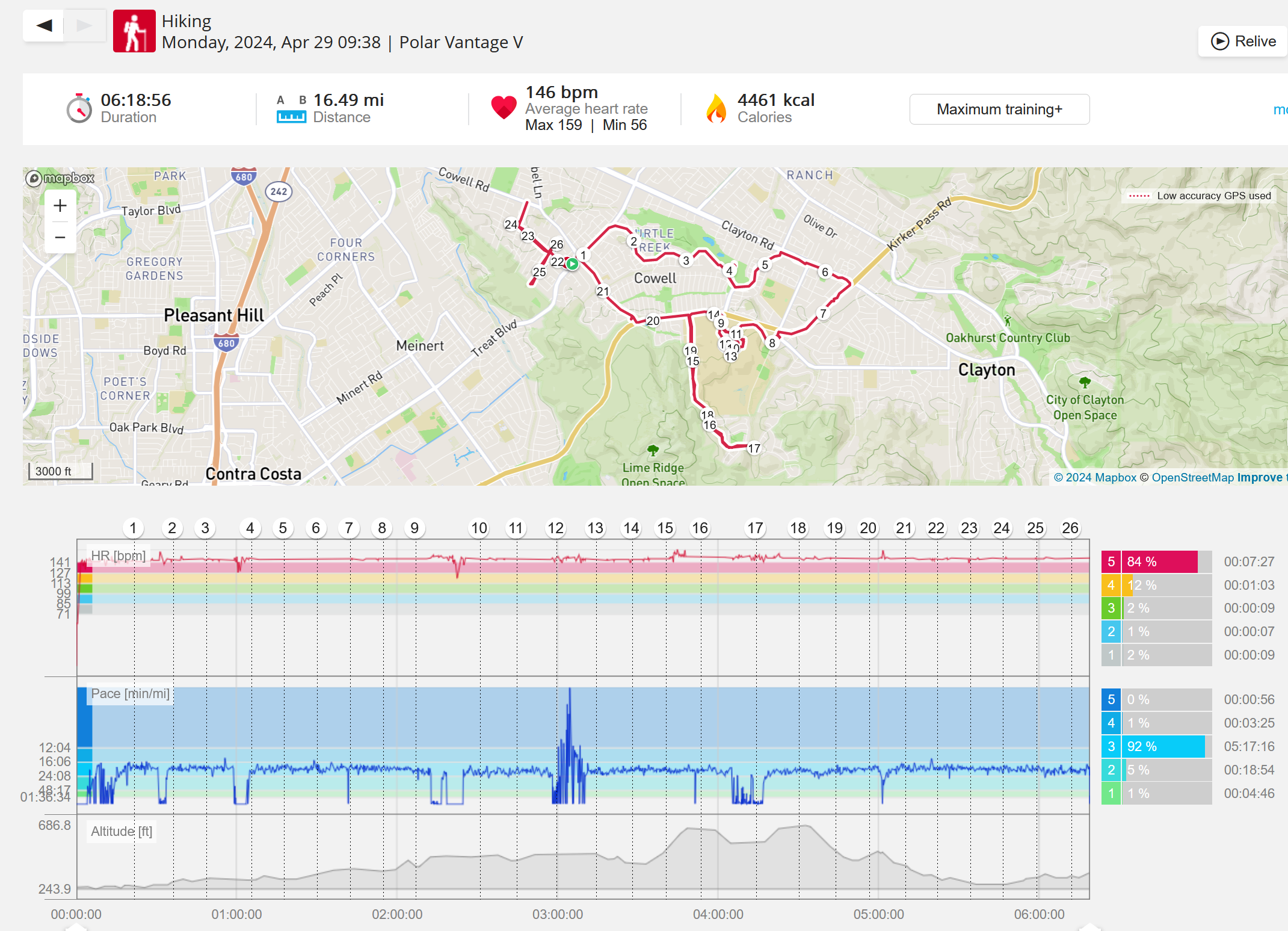
Task: Click green start marker on map
Action: (572, 264)
